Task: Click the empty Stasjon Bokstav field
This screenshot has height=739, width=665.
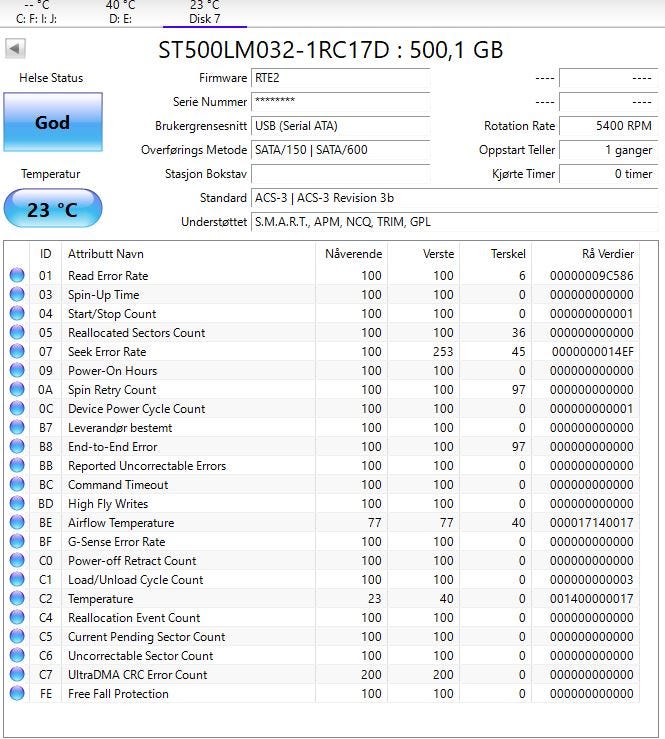Action: pyautogui.click(x=340, y=174)
